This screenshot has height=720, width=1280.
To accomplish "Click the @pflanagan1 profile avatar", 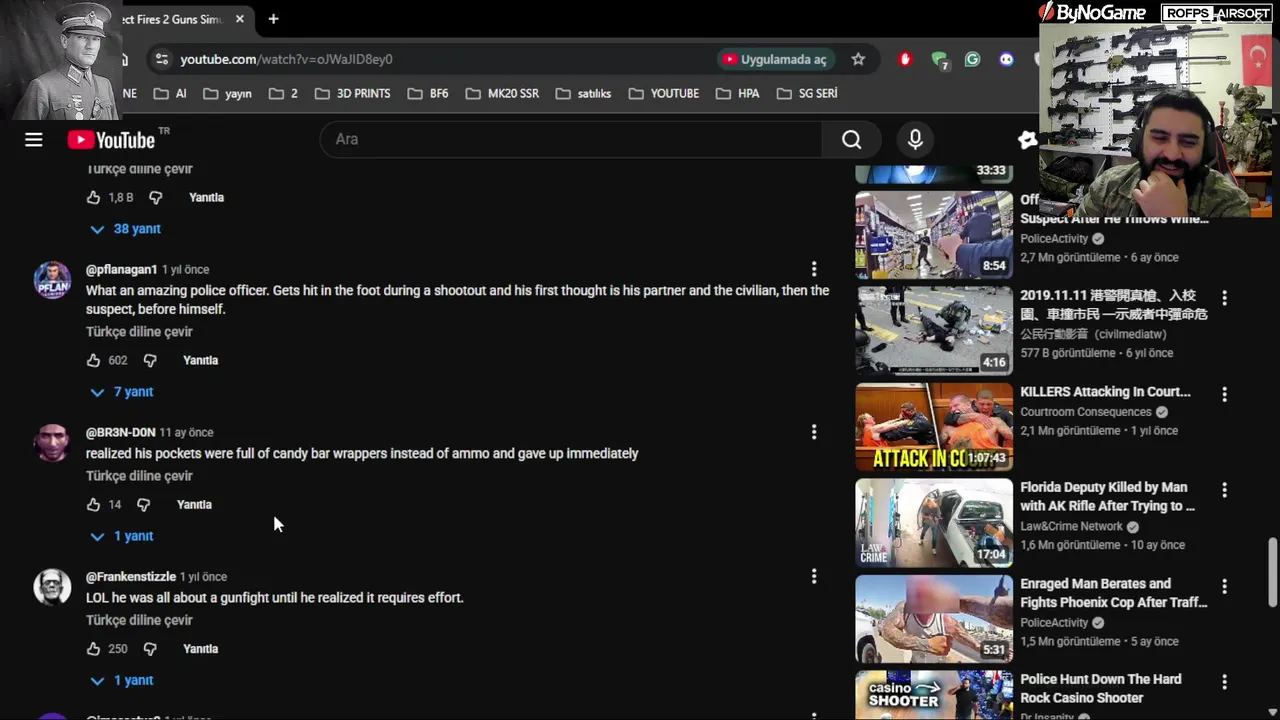I will (52, 280).
